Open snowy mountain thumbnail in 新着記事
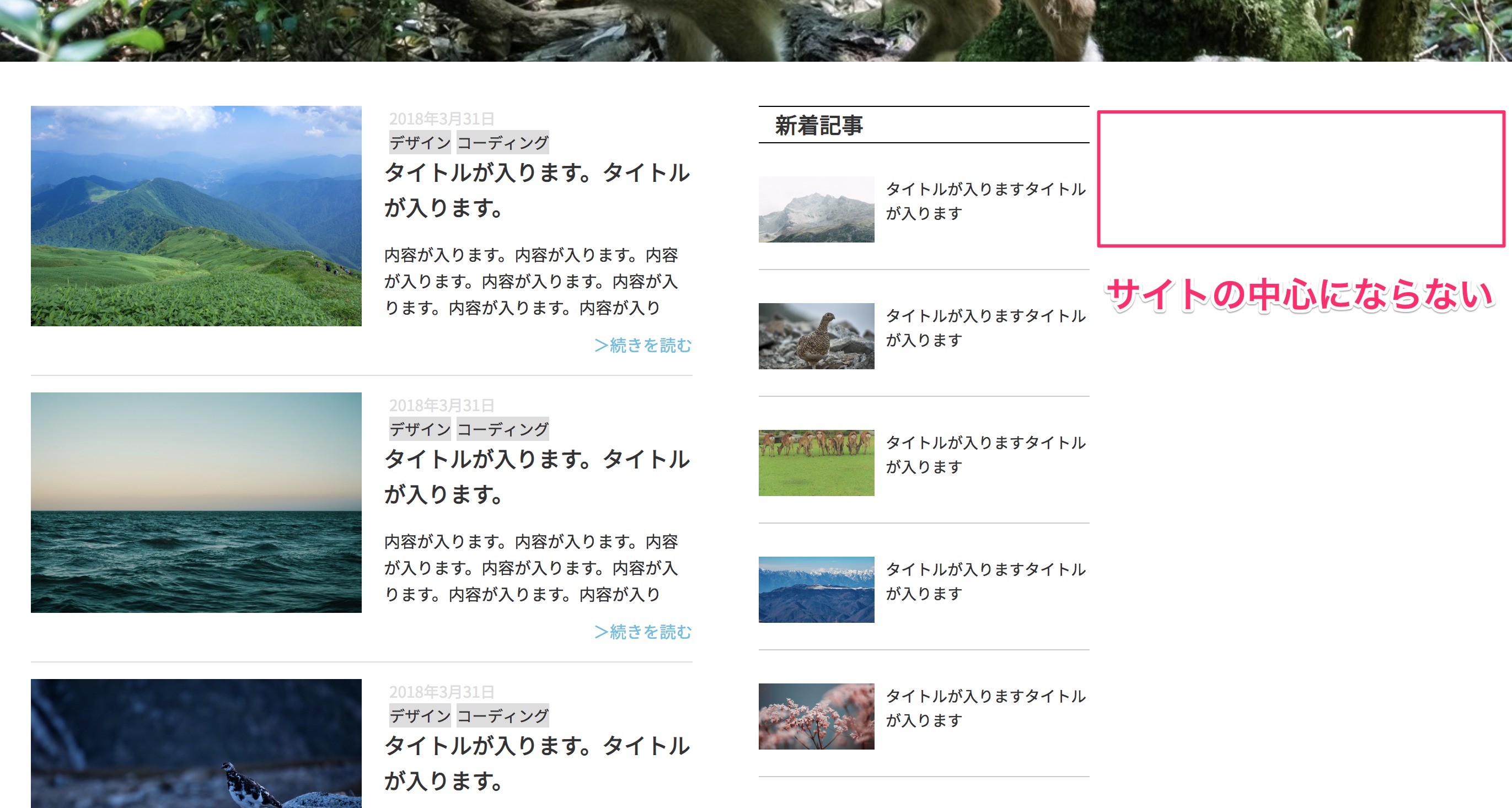Viewport: 1512px width, 808px height. 817,209
